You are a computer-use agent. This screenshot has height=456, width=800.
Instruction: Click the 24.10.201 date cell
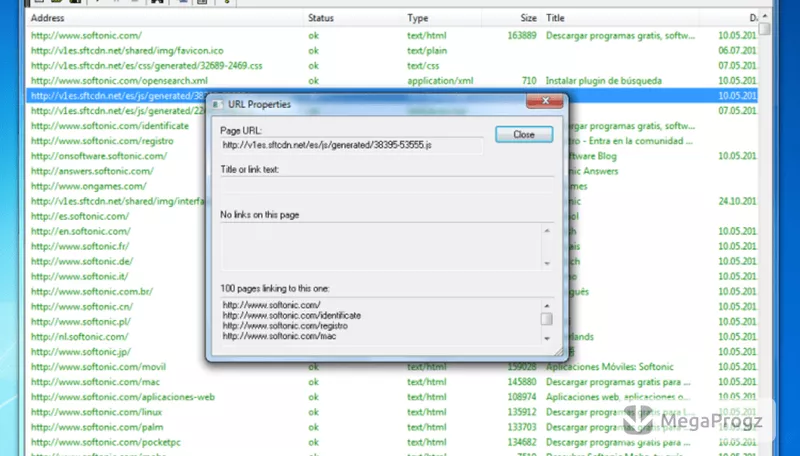coord(737,201)
